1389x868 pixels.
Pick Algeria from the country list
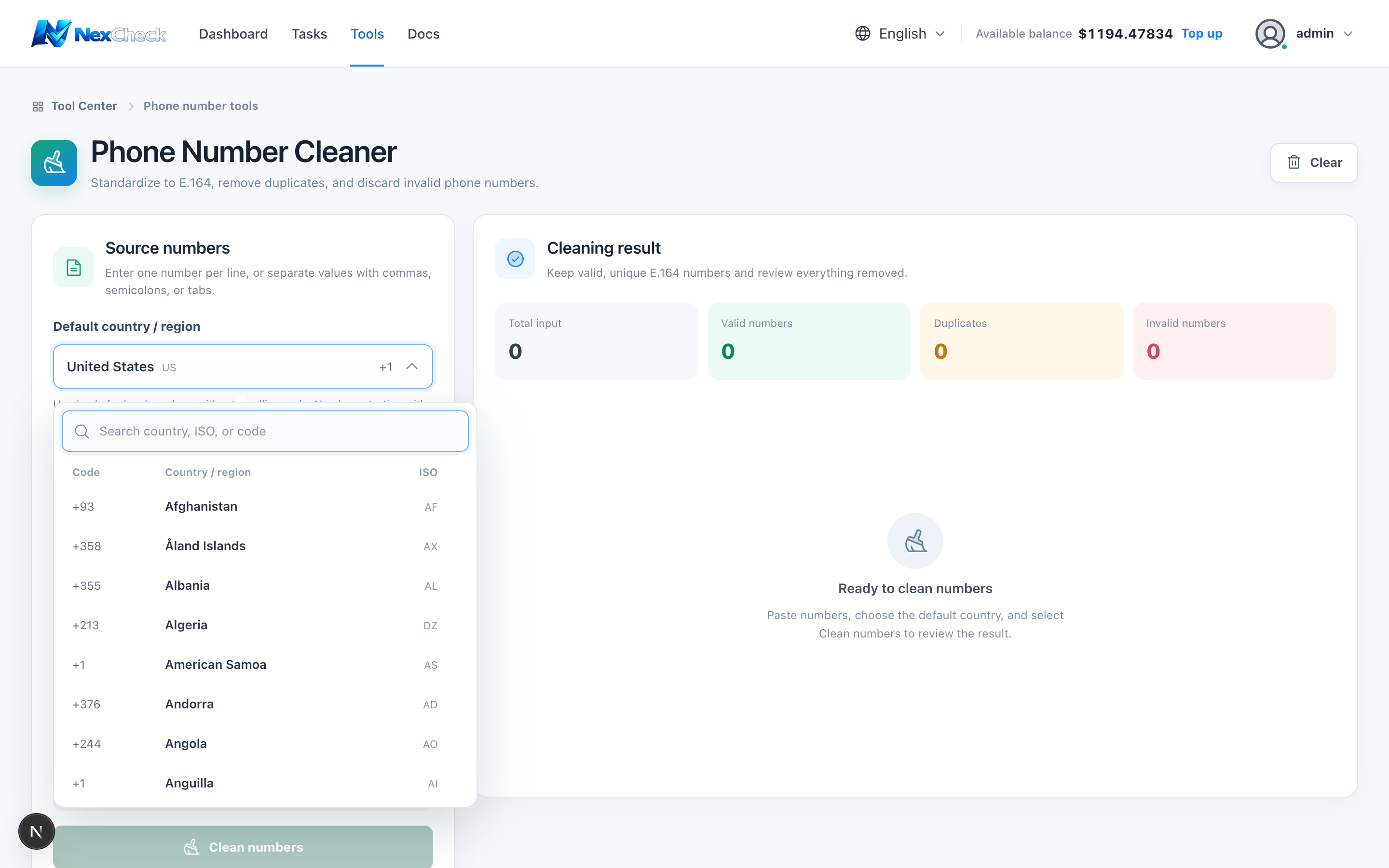[x=265, y=625]
